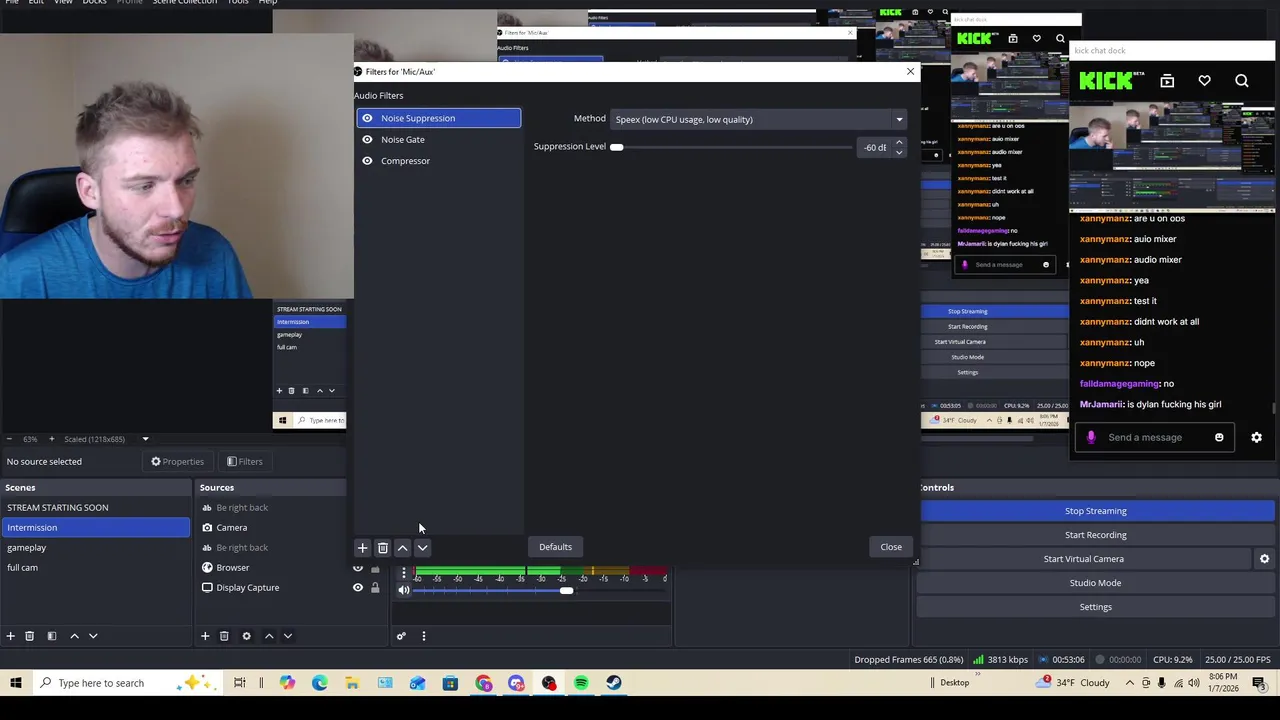Select the Noise Gate filter
Screen dimensions: 1280x720
pyautogui.click(x=438, y=140)
